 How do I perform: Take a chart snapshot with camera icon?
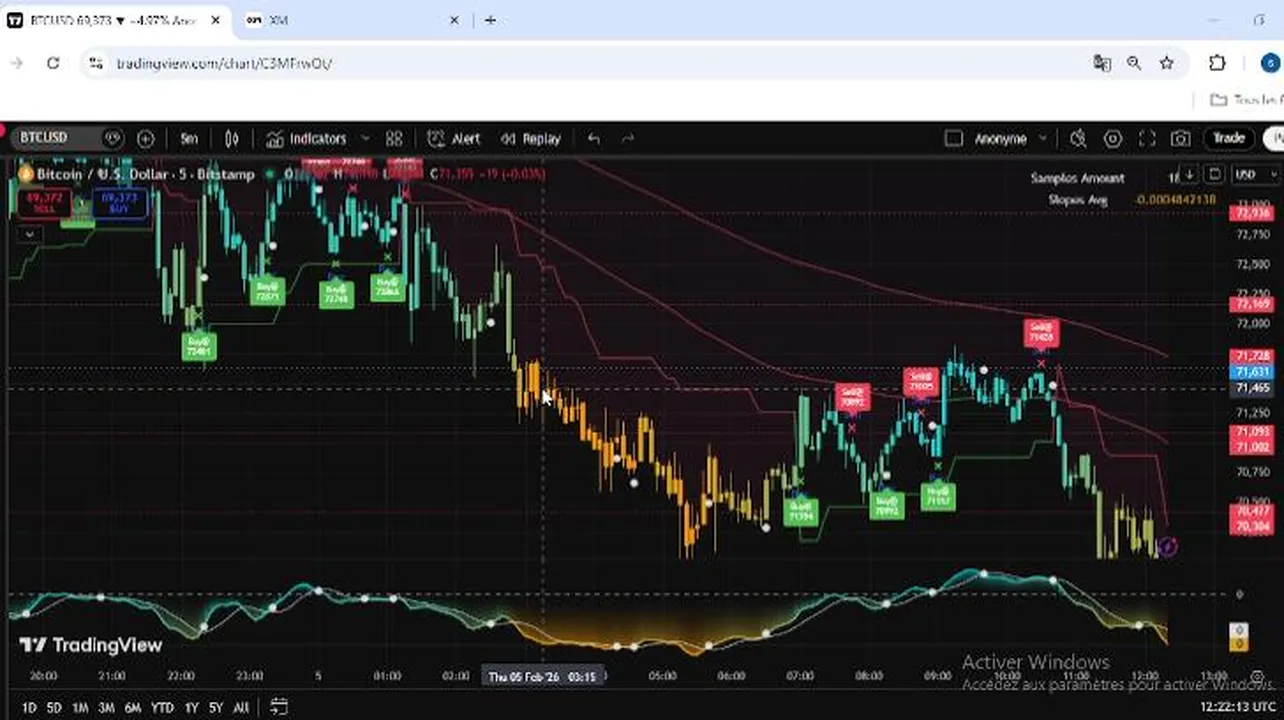1181,138
